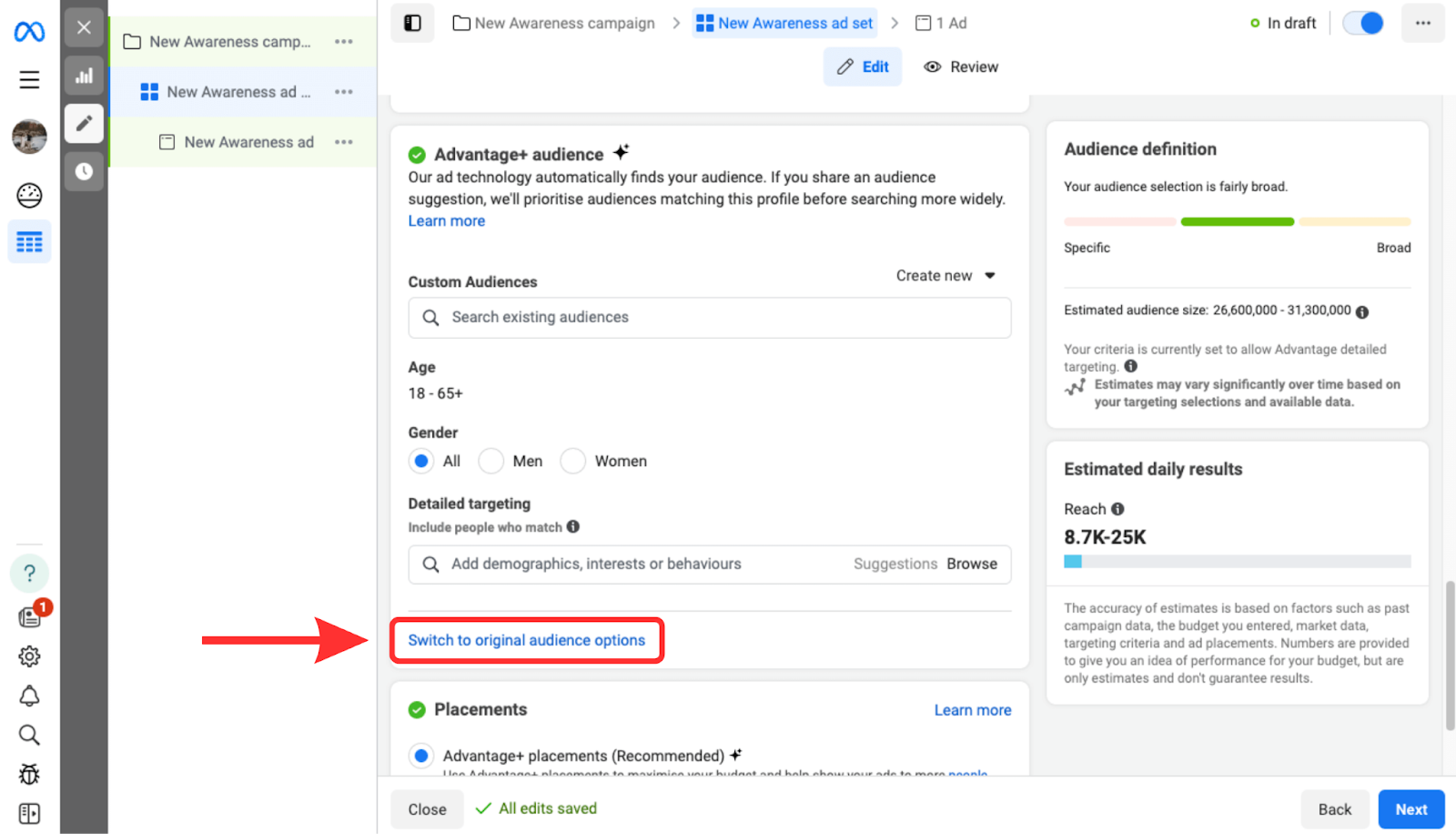Open the hamburger menu in left sidebar
Viewport: 1456px width, 834px height.
(29, 80)
